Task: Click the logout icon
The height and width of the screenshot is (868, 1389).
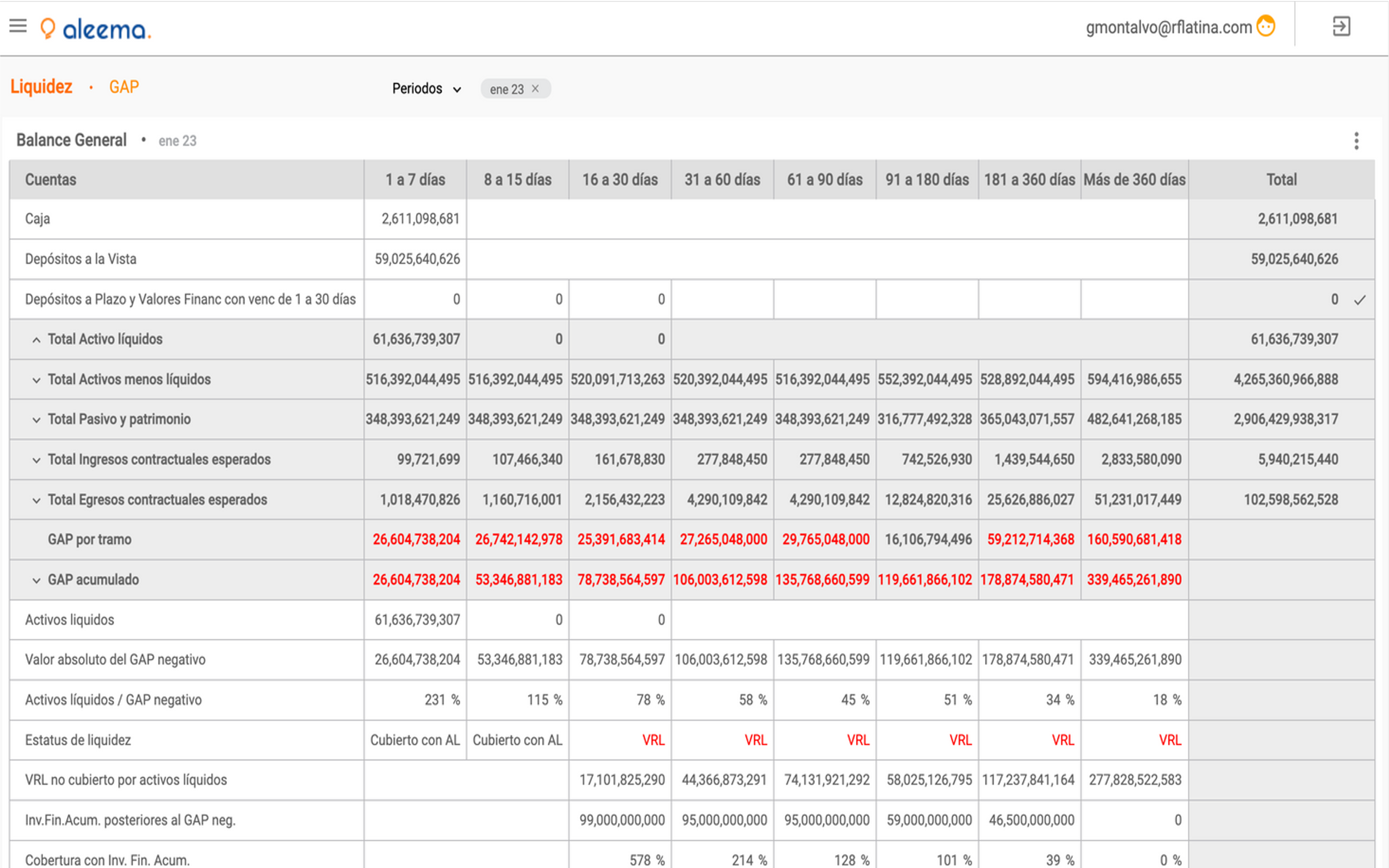Action: 1341,27
